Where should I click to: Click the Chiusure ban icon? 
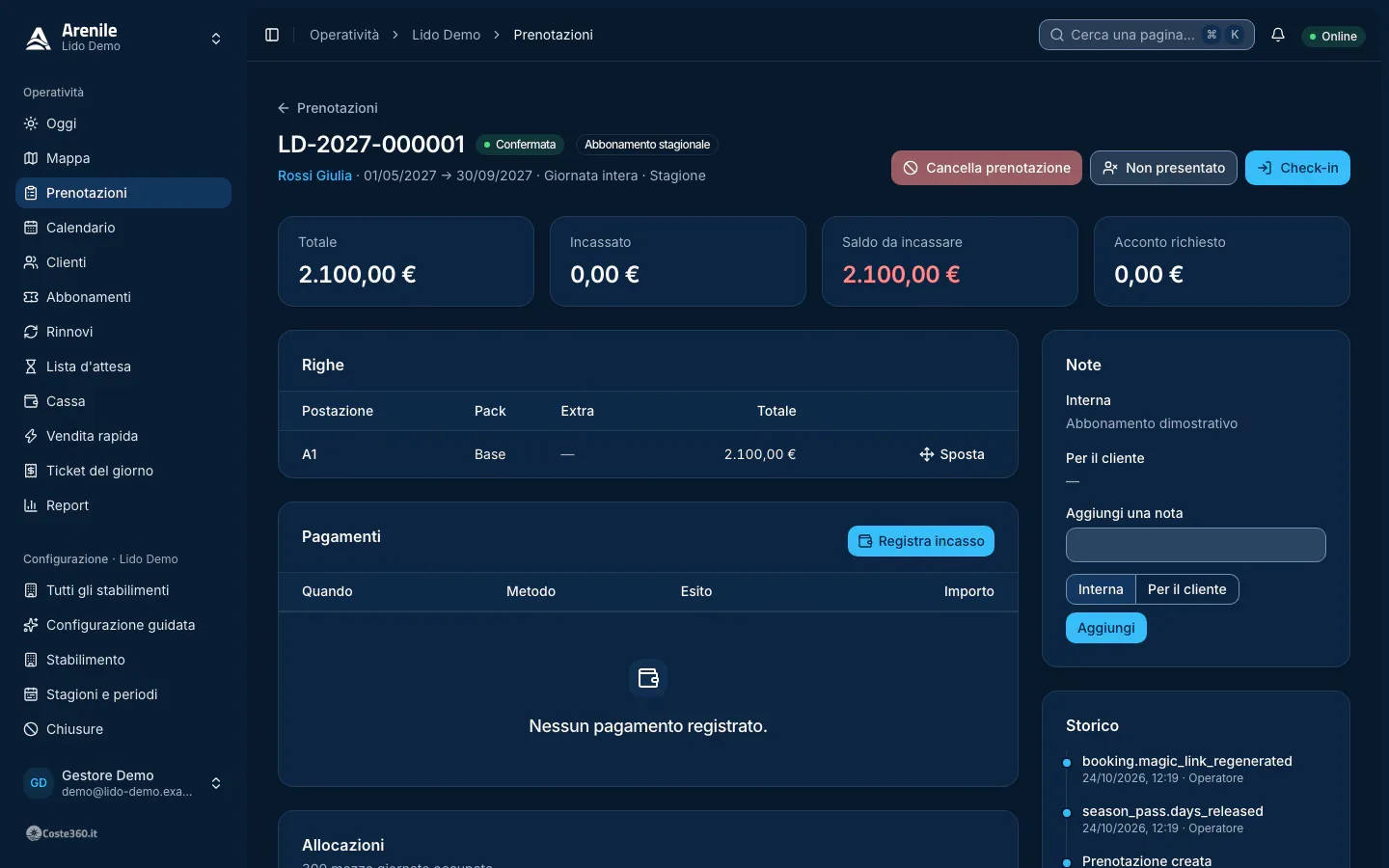point(31,729)
